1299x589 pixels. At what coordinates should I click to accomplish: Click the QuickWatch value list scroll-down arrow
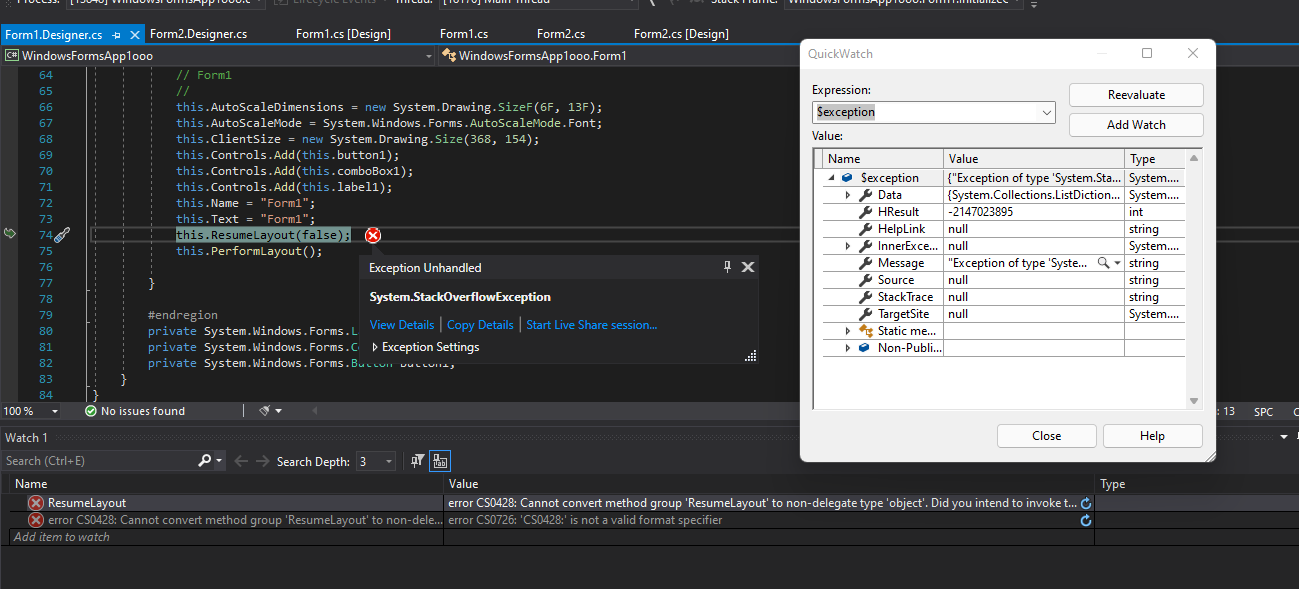(x=1193, y=400)
